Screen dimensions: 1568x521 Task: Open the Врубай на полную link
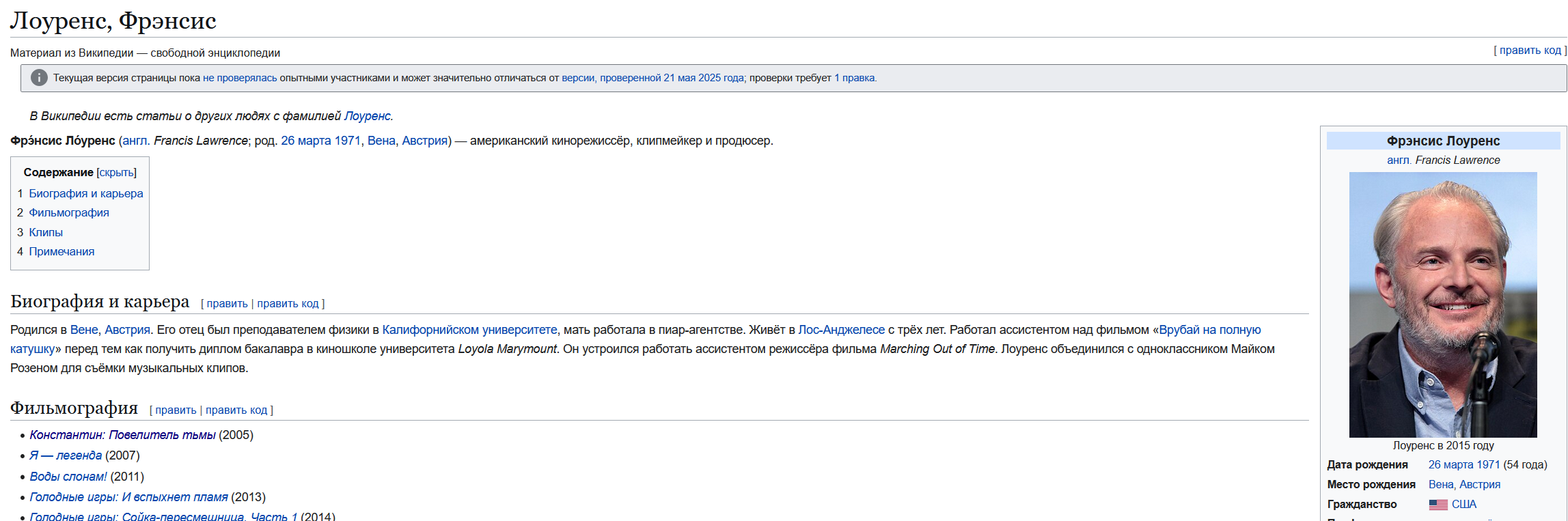tap(1209, 330)
